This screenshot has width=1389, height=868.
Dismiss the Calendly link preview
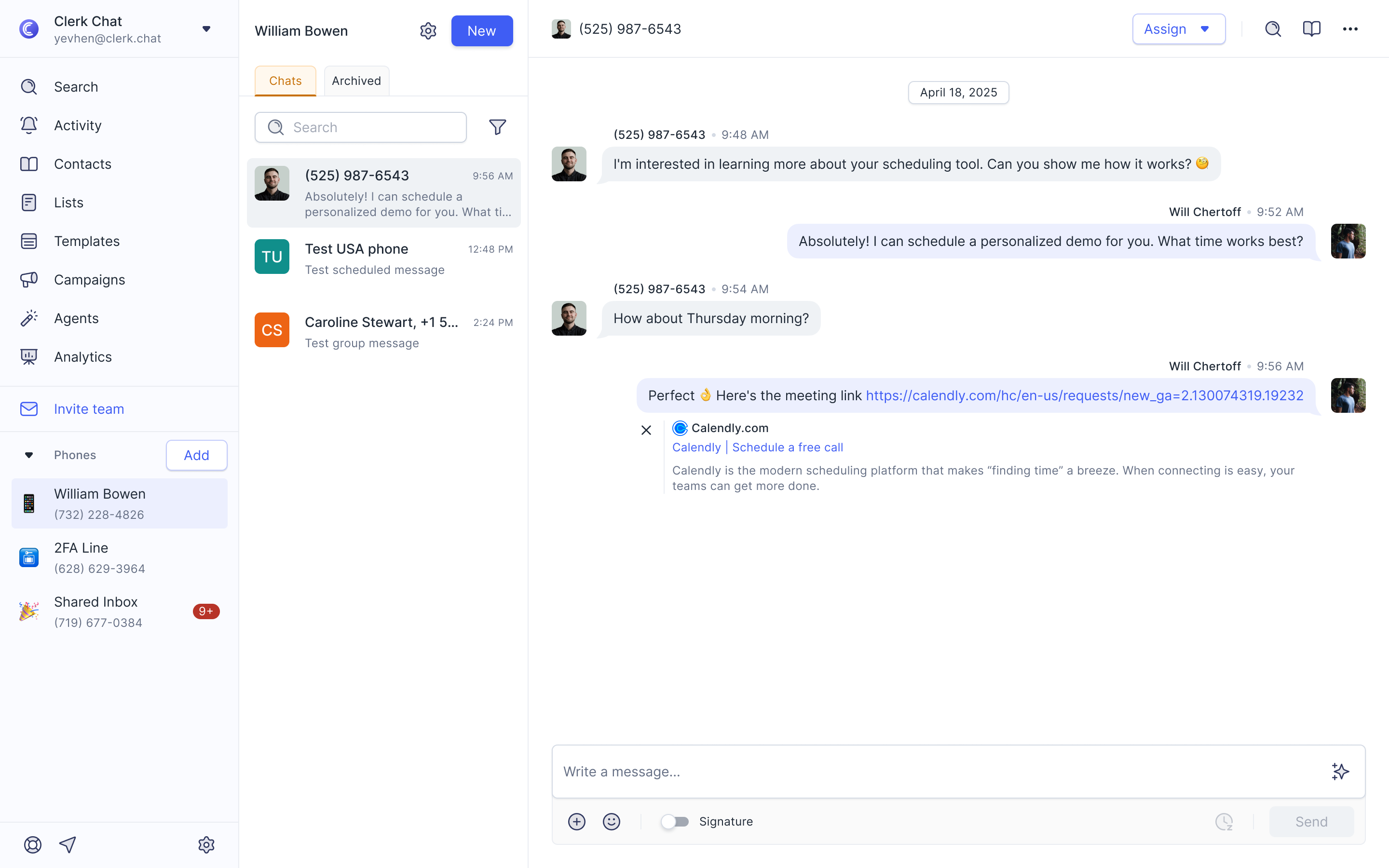point(646,430)
